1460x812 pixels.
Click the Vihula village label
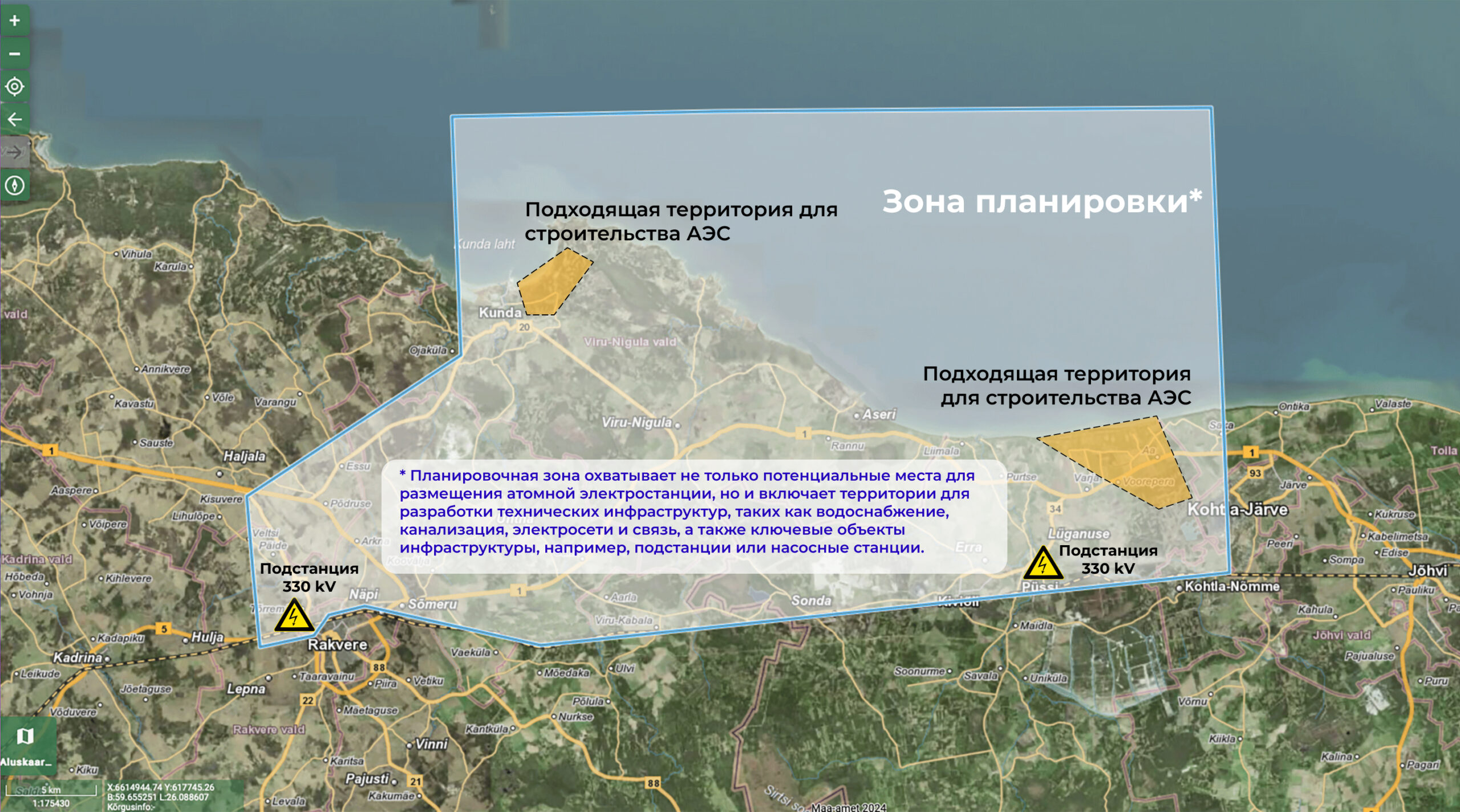pos(136,254)
